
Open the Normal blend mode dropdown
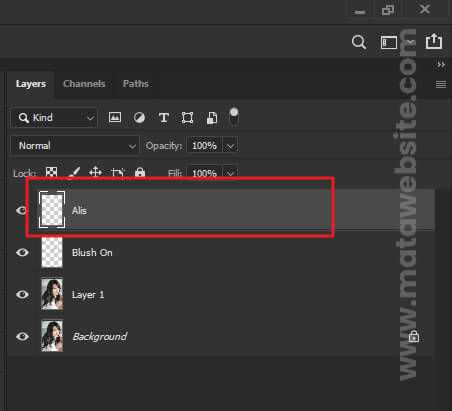point(75,146)
